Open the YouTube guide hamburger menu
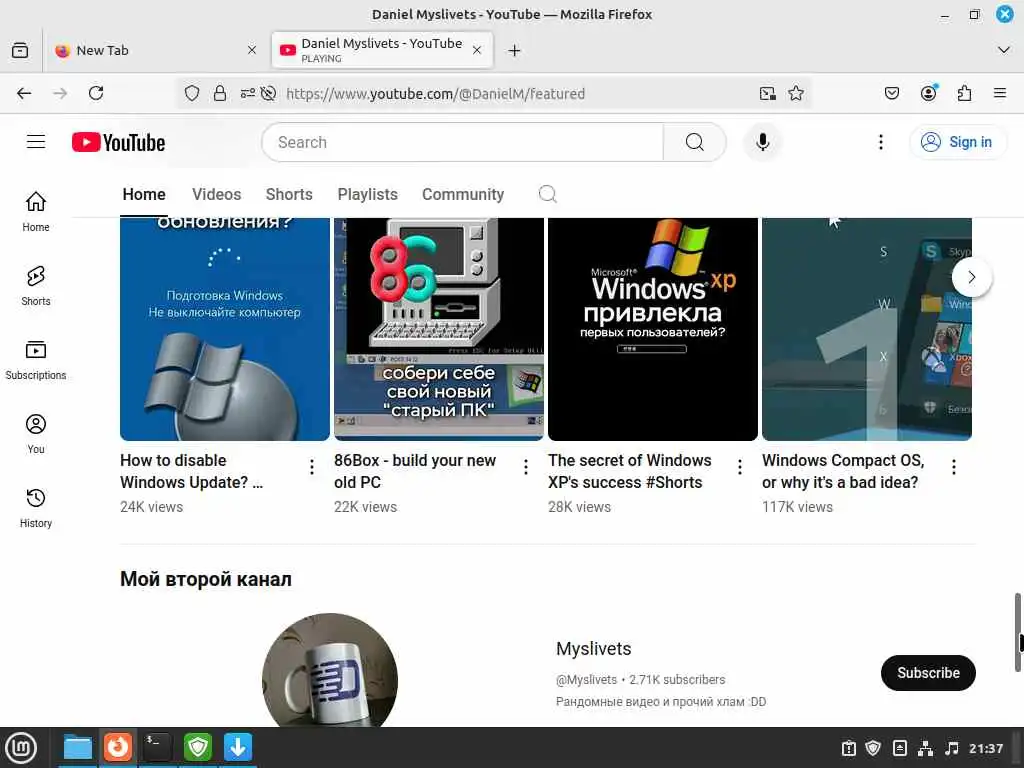This screenshot has height=768, width=1024. [x=36, y=142]
